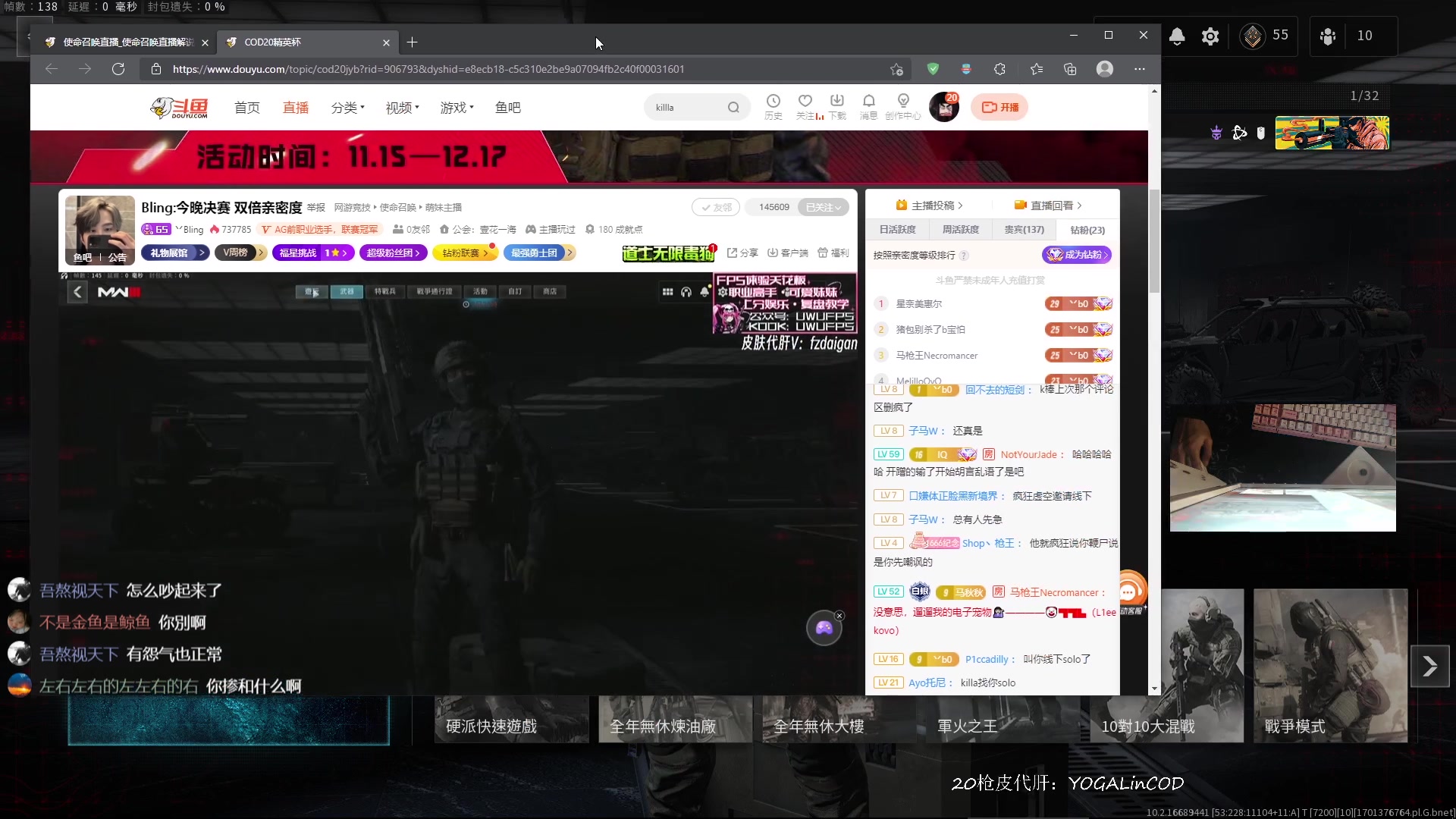Click the next arrow on game mode carousel
This screenshot has height=819, width=1456.
[x=1429, y=666]
